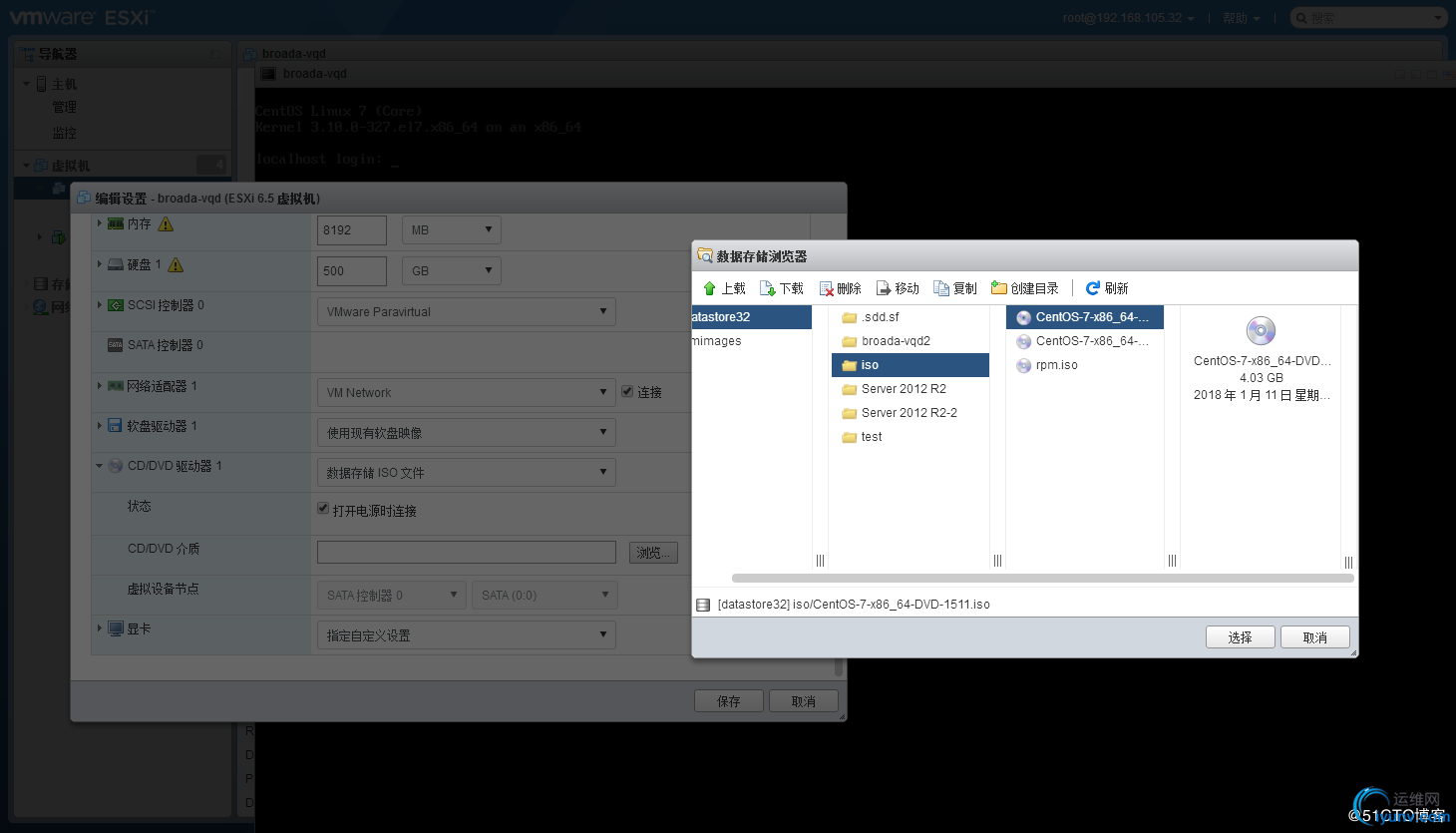Click the download toolbar button
This screenshot has width=1456, height=833.
[781, 288]
